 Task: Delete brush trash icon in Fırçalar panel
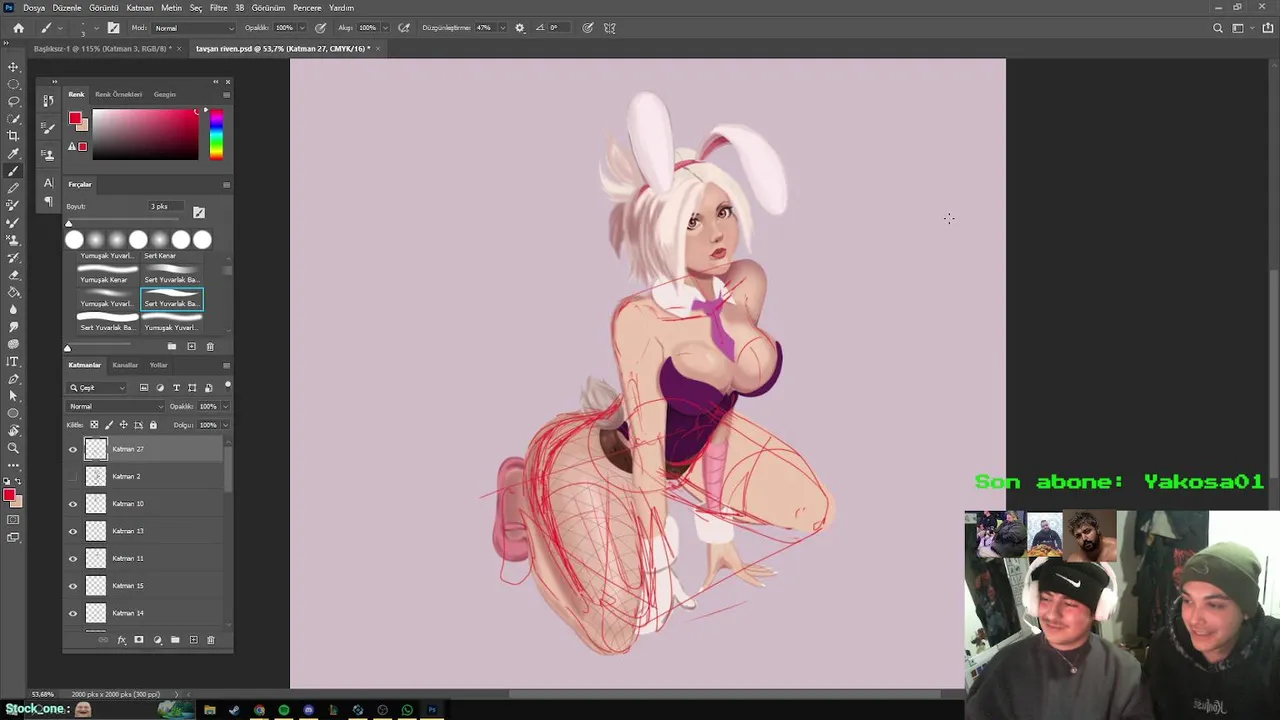tap(210, 347)
